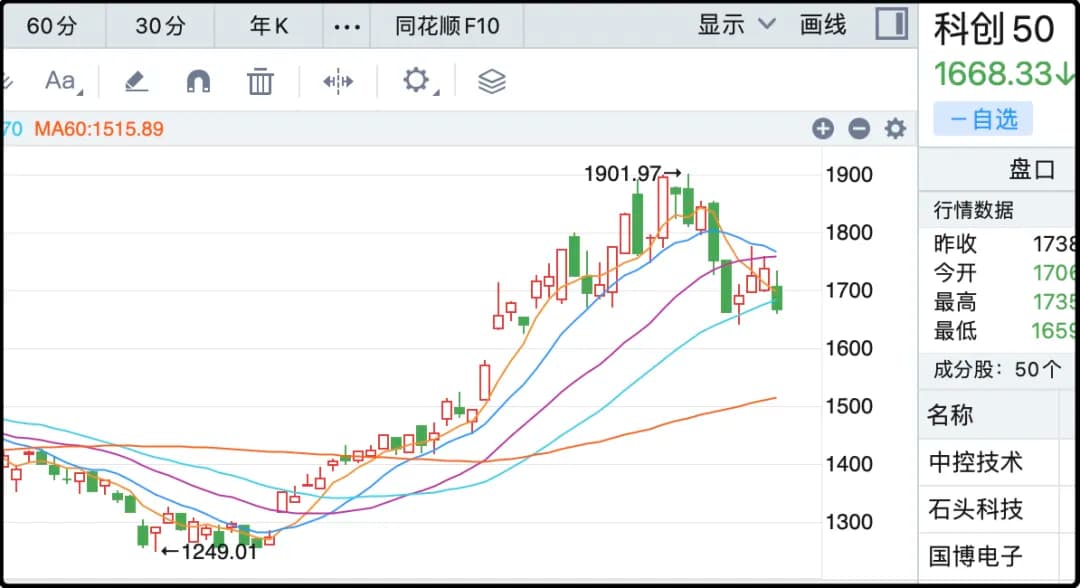Screen dimensions: 1080x588
Task: Click the 1901.97 high price label
Action: (623, 174)
